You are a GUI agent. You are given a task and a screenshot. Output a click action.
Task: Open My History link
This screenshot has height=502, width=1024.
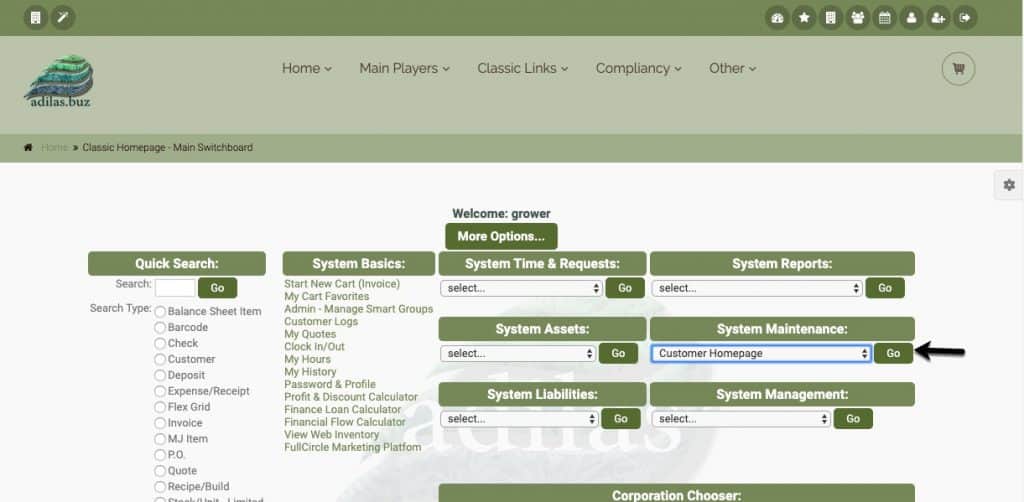coord(310,372)
